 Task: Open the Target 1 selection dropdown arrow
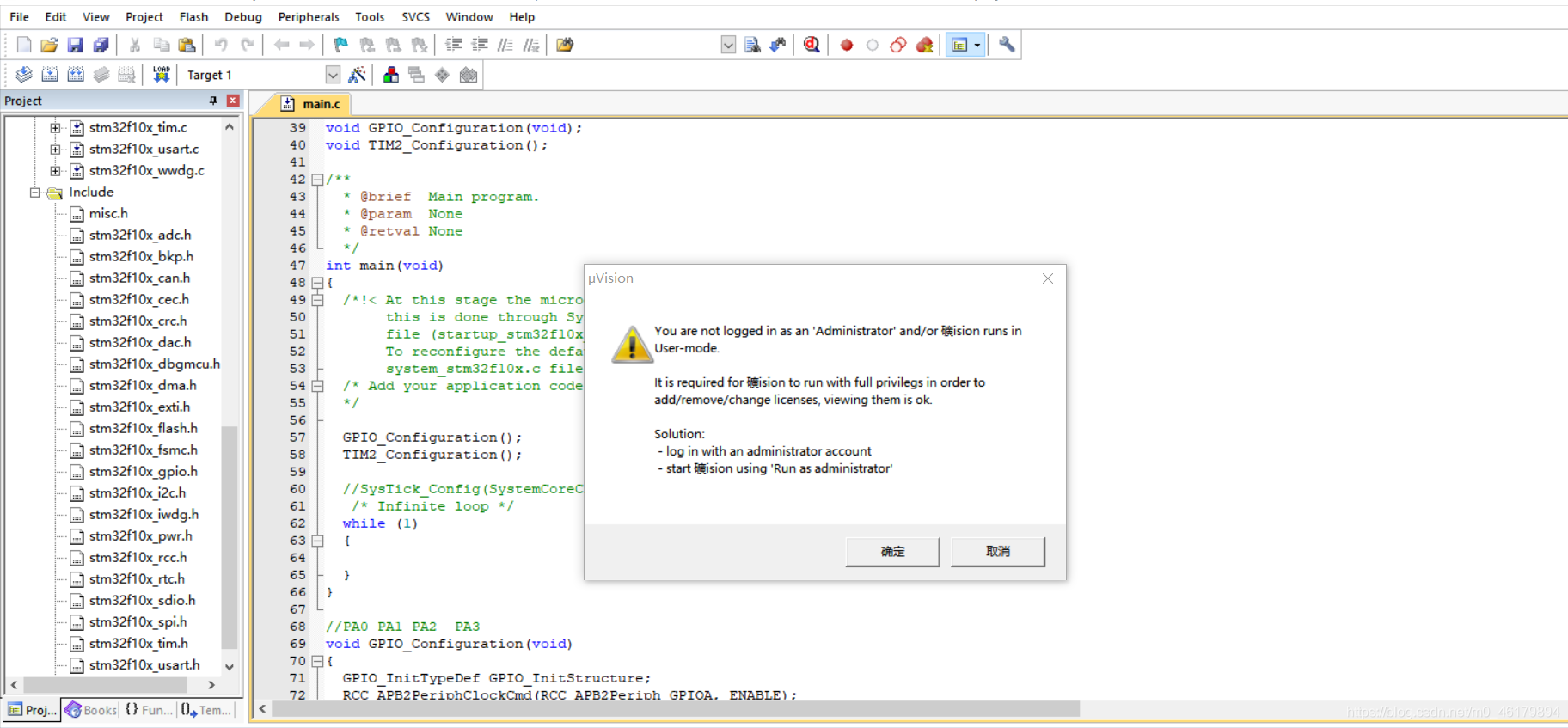333,75
